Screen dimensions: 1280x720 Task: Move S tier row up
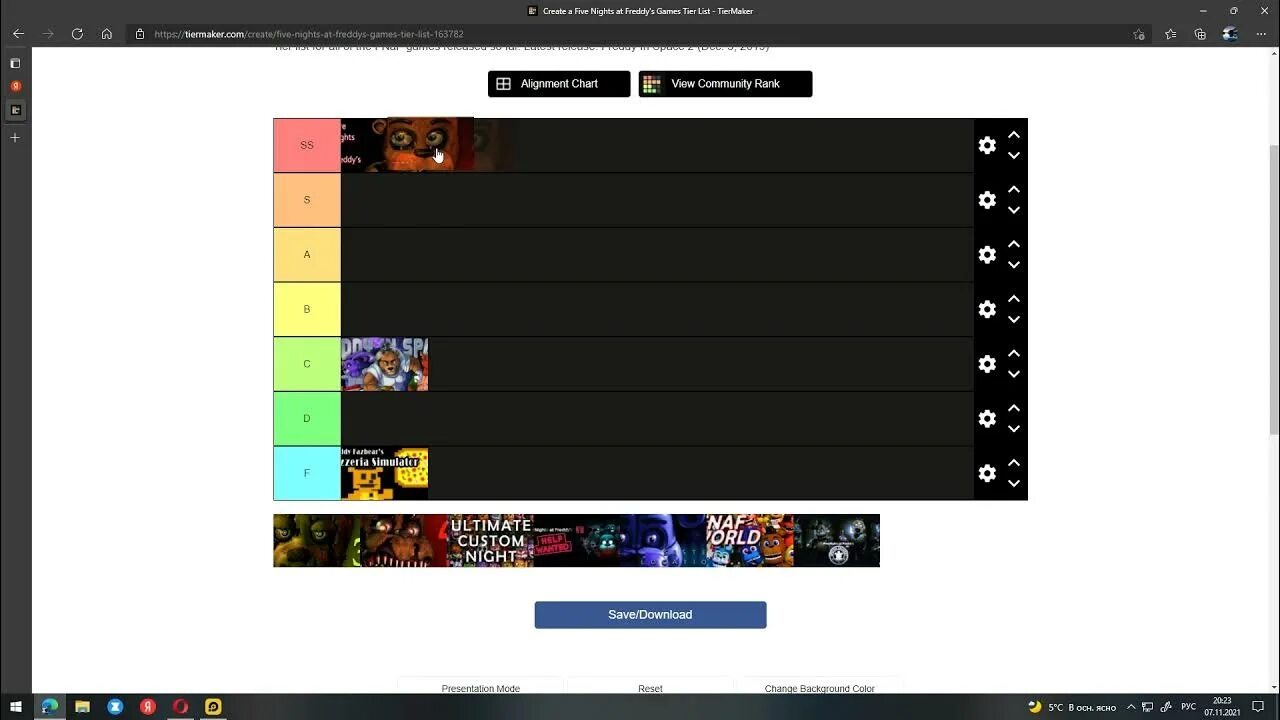click(1014, 189)
